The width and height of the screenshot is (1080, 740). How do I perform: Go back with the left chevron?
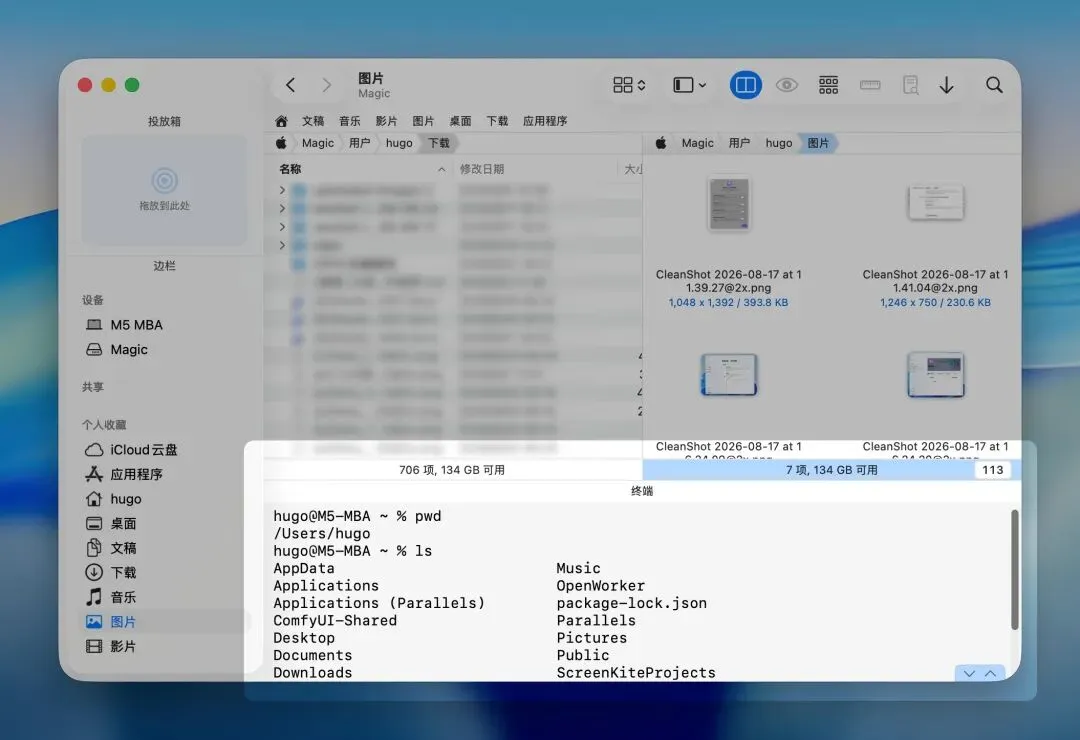coord(291,85)
